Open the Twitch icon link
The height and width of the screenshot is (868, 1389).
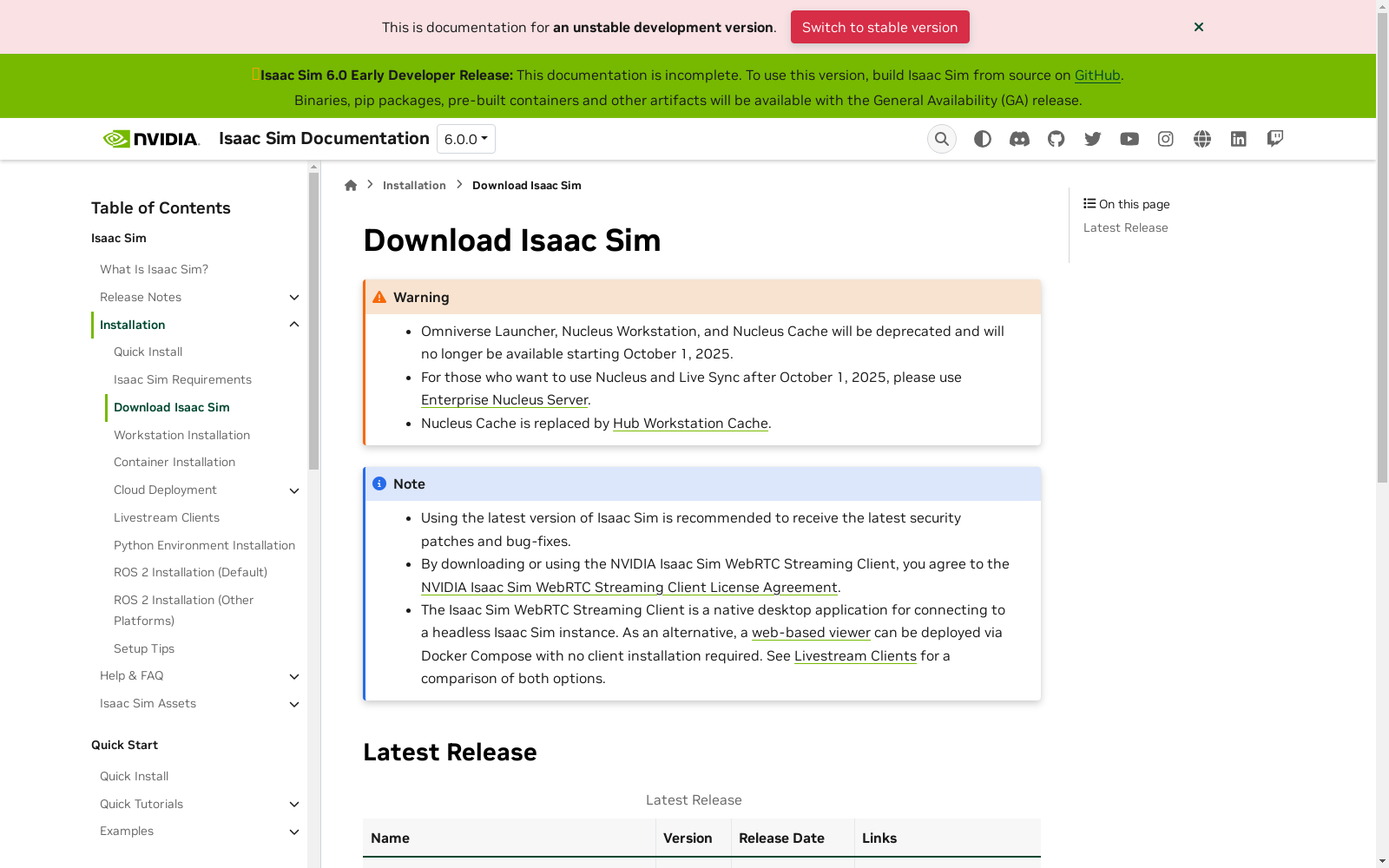pos(1275,139)
